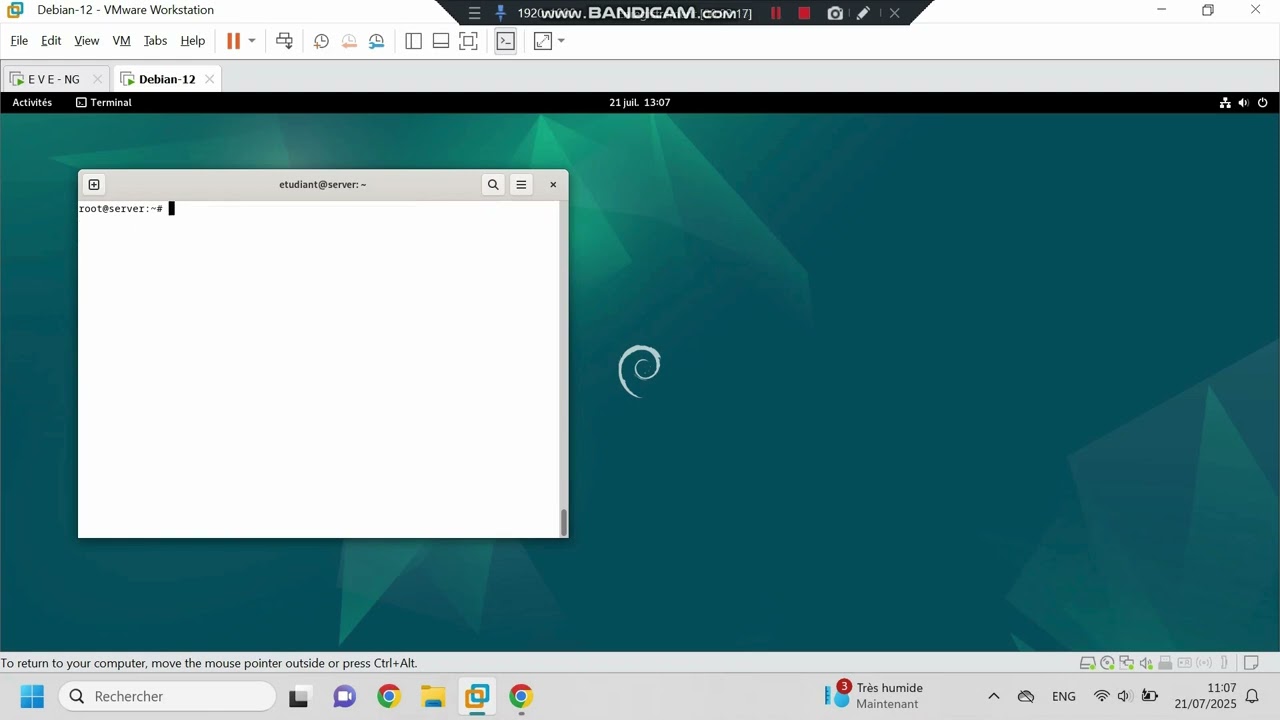The image size is (1280, 720).
Task: Toggle the VMware library sidebar view
Action: (413, 41)
